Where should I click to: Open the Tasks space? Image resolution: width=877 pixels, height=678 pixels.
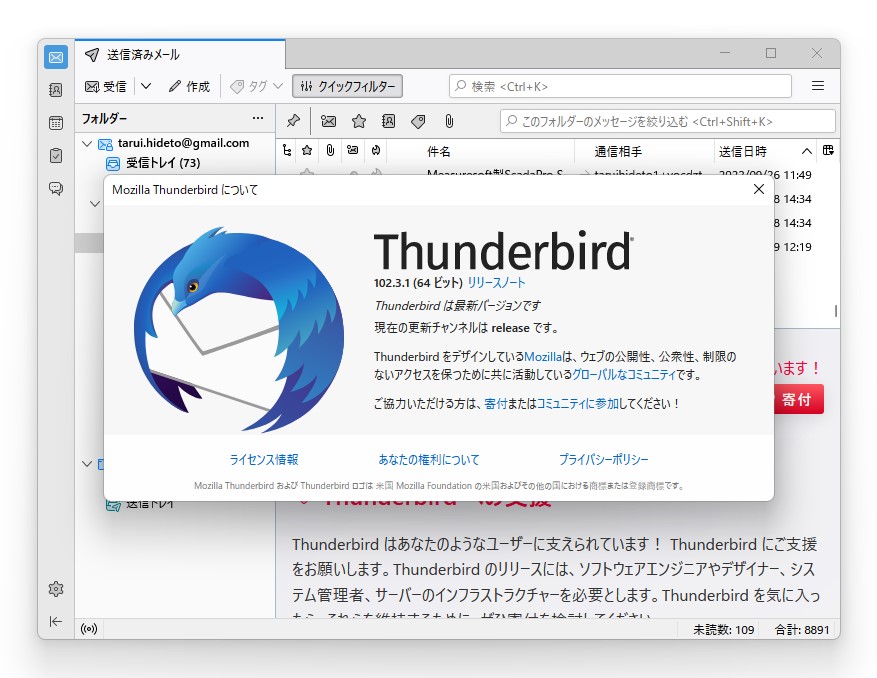(55, 156)
